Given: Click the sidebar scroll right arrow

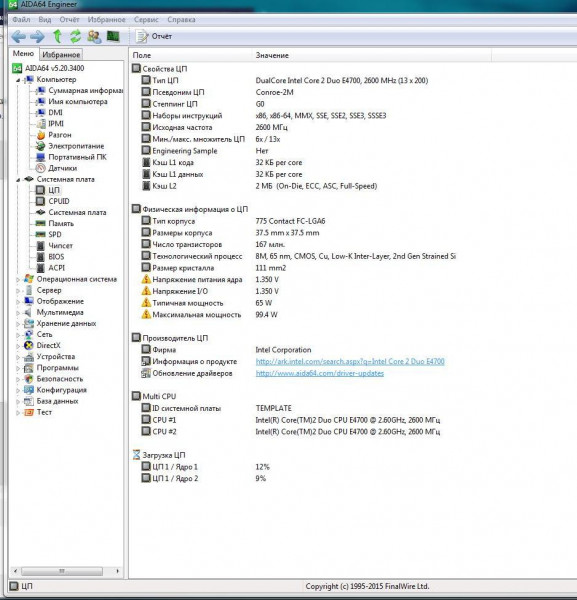Looking at the screenshot, I should tap(117, 571).
